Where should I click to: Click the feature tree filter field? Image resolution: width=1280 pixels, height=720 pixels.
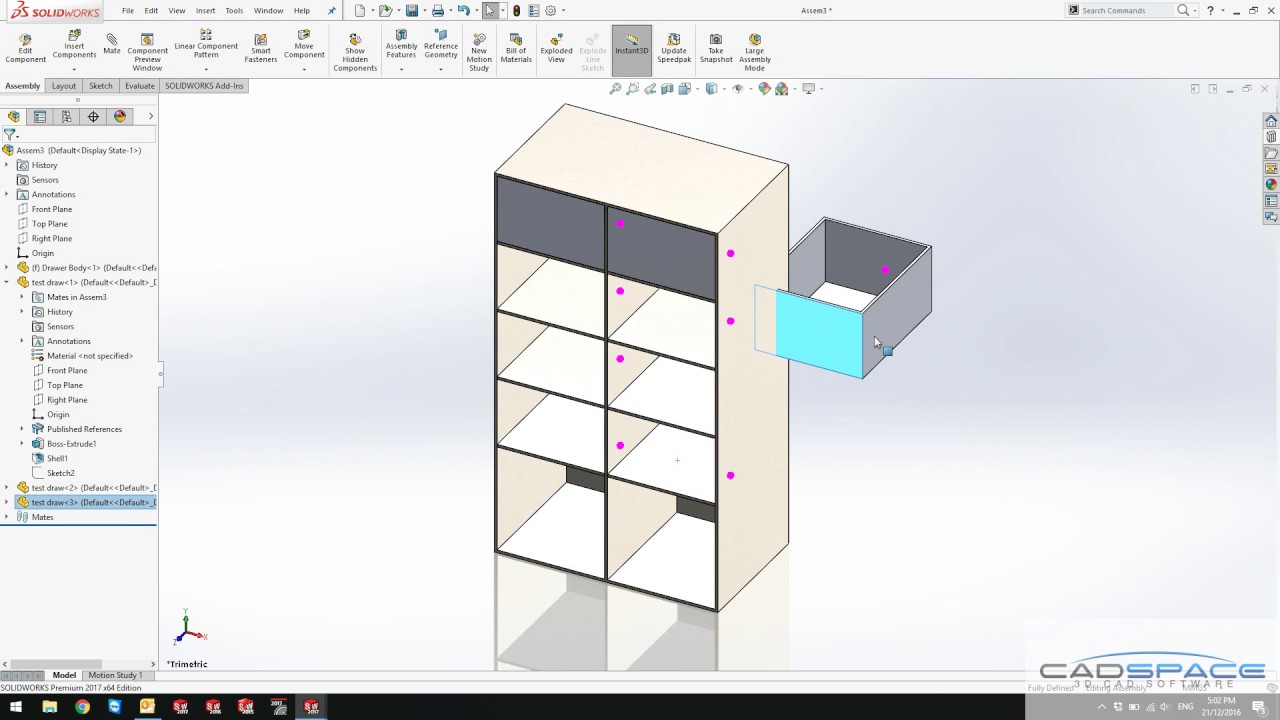pyautogui.click(x=85, y=134)
